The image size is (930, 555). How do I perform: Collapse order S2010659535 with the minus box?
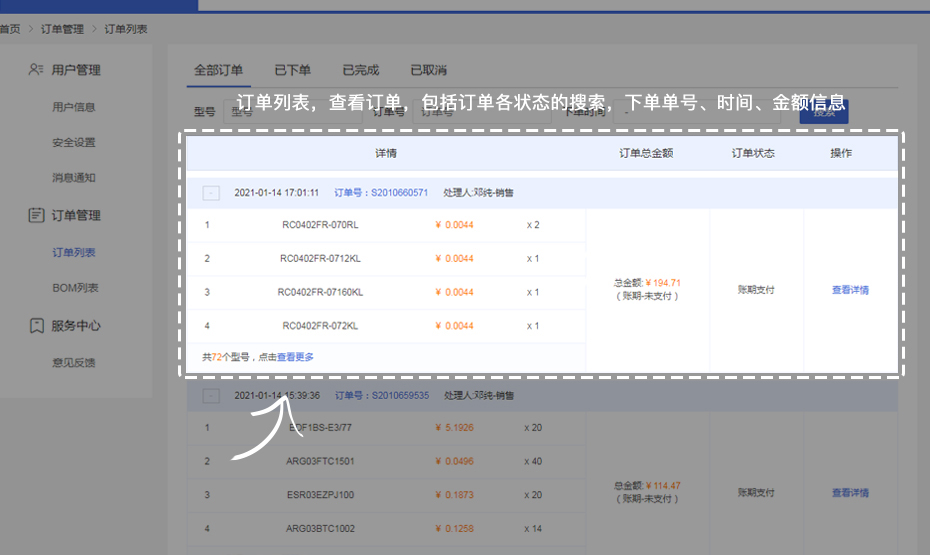coord(211,396)
